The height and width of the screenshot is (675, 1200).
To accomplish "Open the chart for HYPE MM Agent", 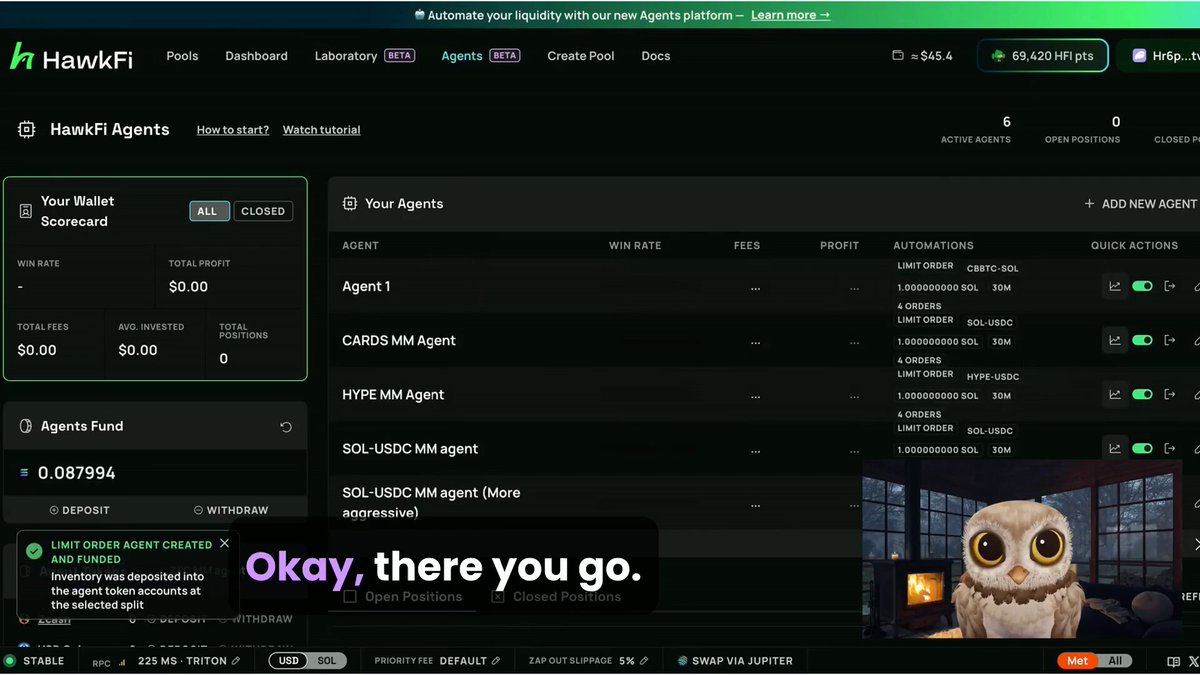I will 1115,394.
